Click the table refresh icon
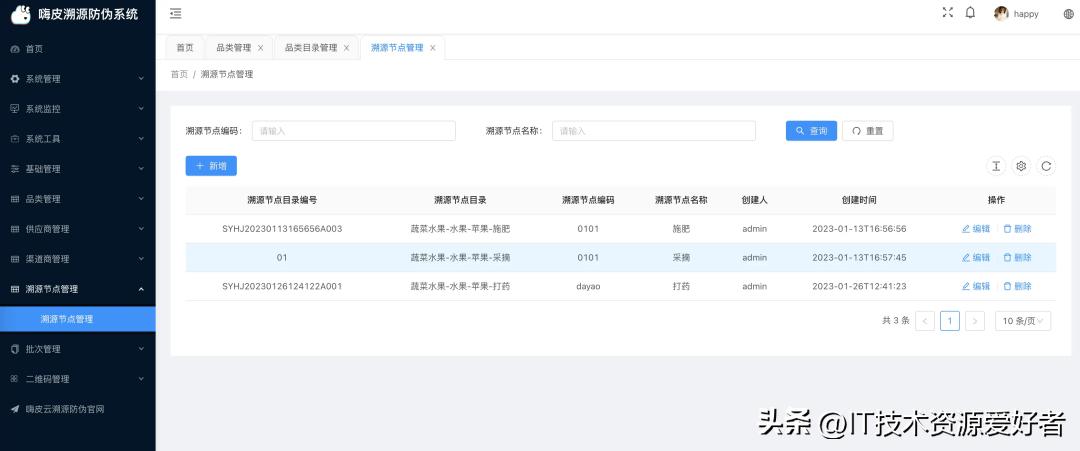This screenshot has height=451, width=1080. pos(1046,166)
